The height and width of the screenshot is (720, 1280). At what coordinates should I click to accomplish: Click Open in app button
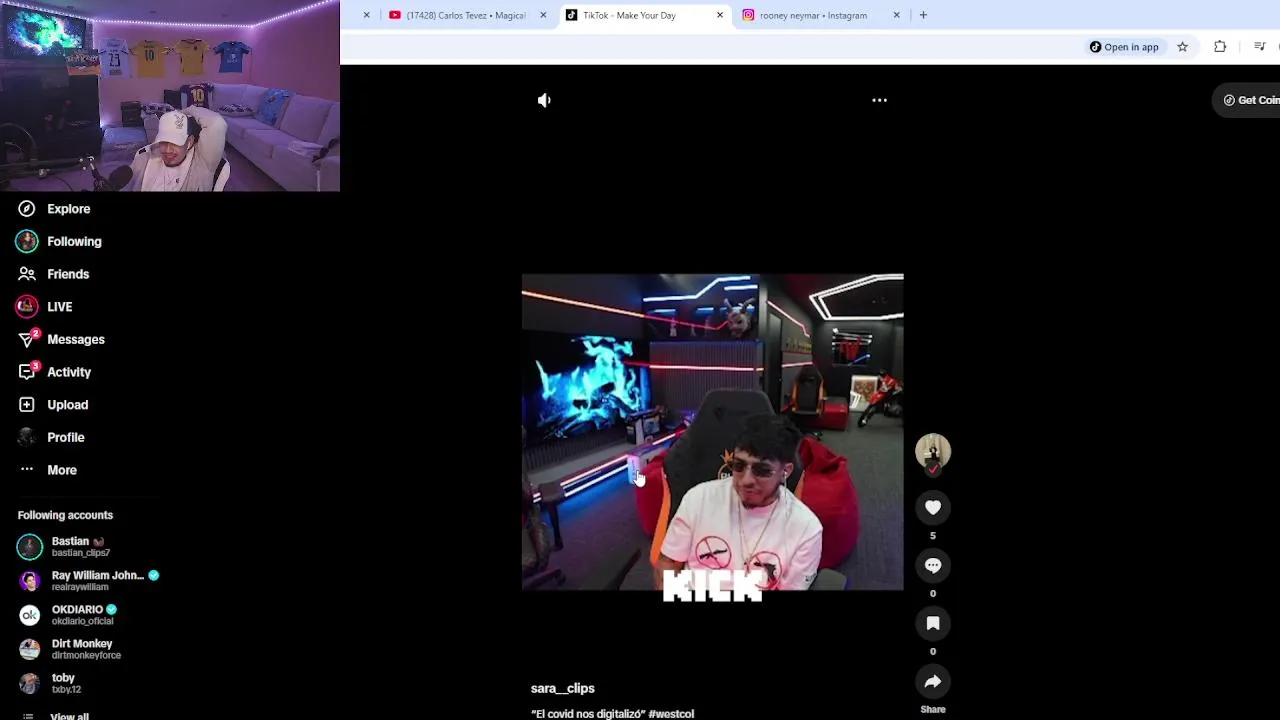coord(1124,47)
